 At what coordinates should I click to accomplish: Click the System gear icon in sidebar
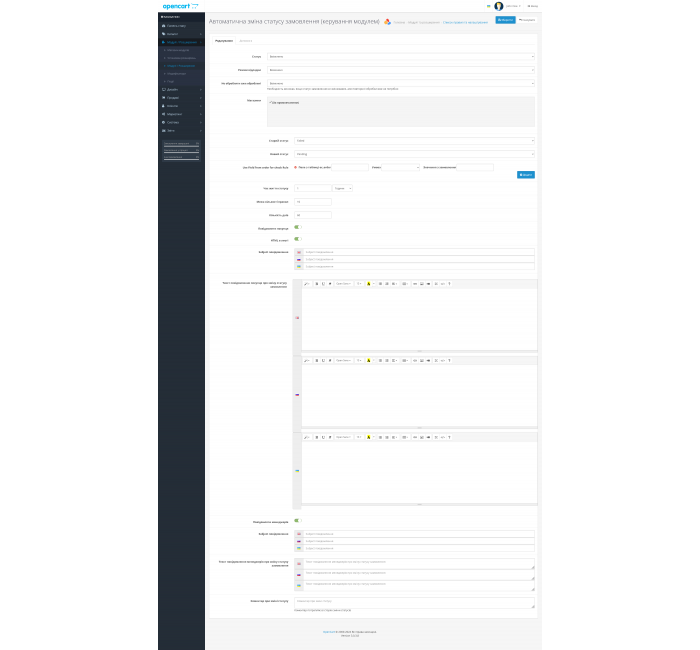(163, 122)
